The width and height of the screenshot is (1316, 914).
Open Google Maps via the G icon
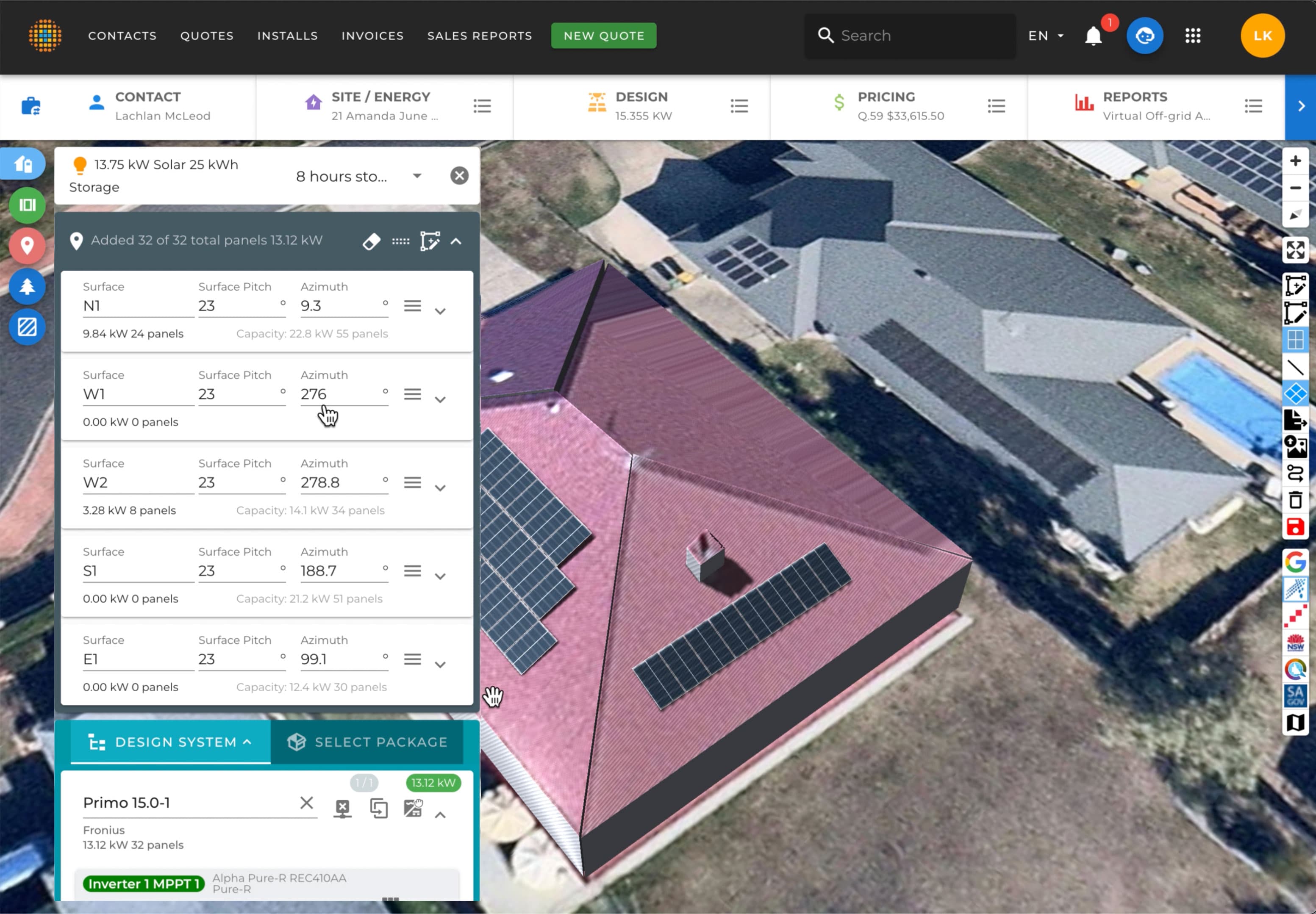click(1297, 562)
